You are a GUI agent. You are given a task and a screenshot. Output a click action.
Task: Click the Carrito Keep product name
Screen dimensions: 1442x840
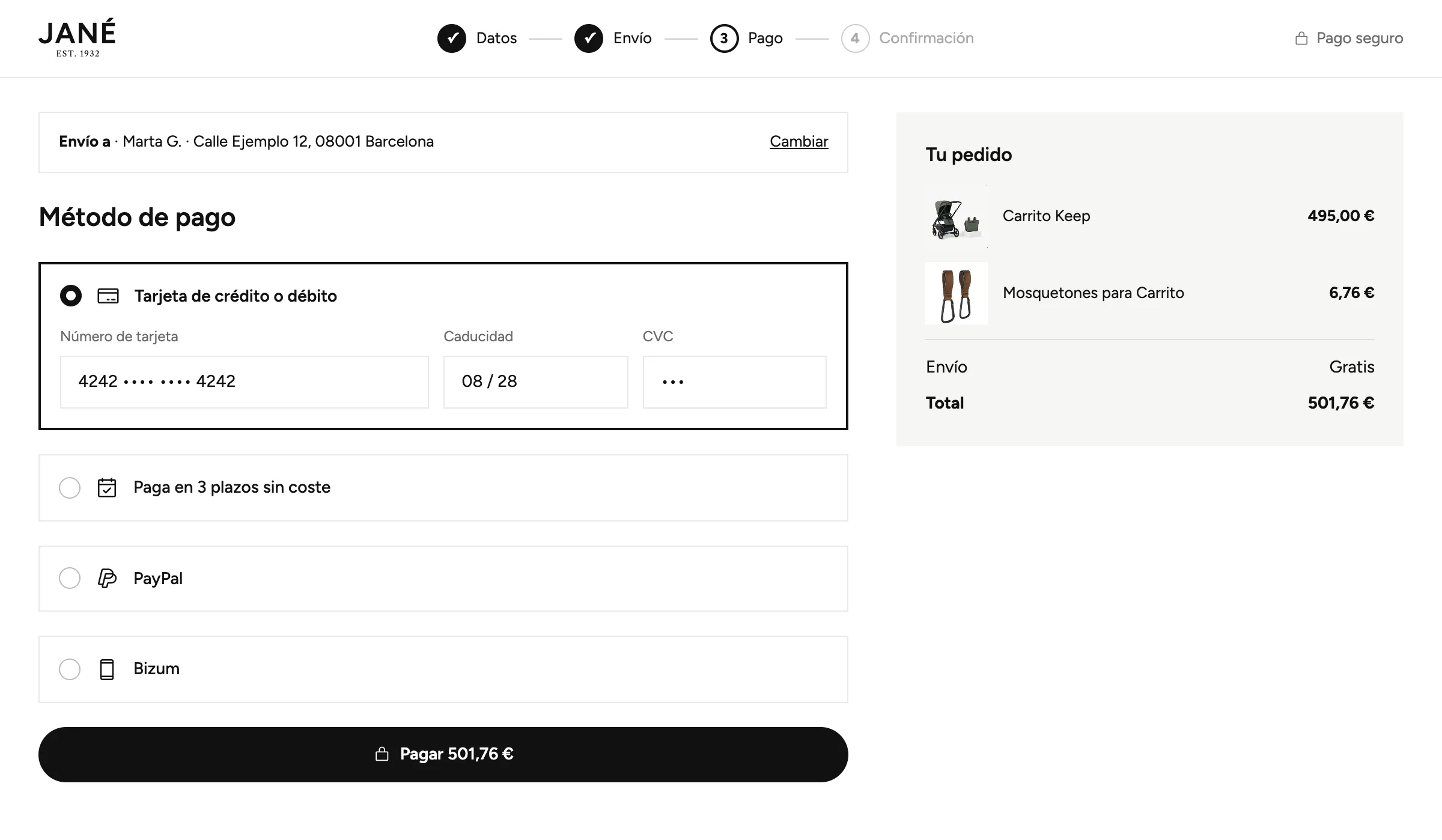(x=1046, y=216)
